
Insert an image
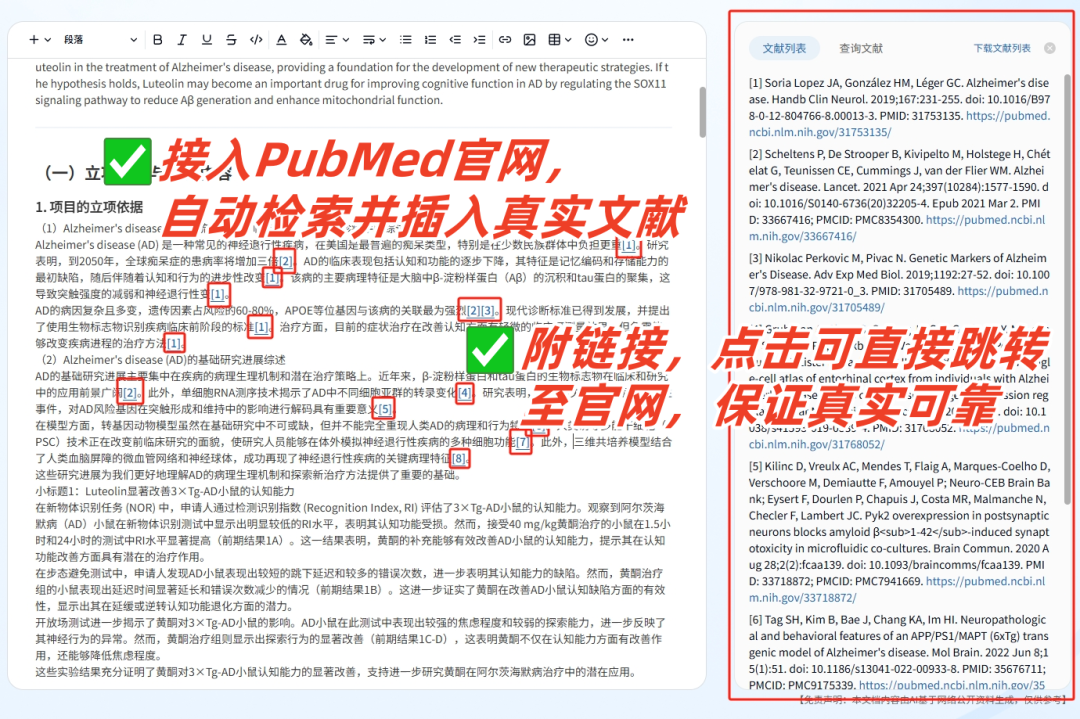(x=530, y=40)
